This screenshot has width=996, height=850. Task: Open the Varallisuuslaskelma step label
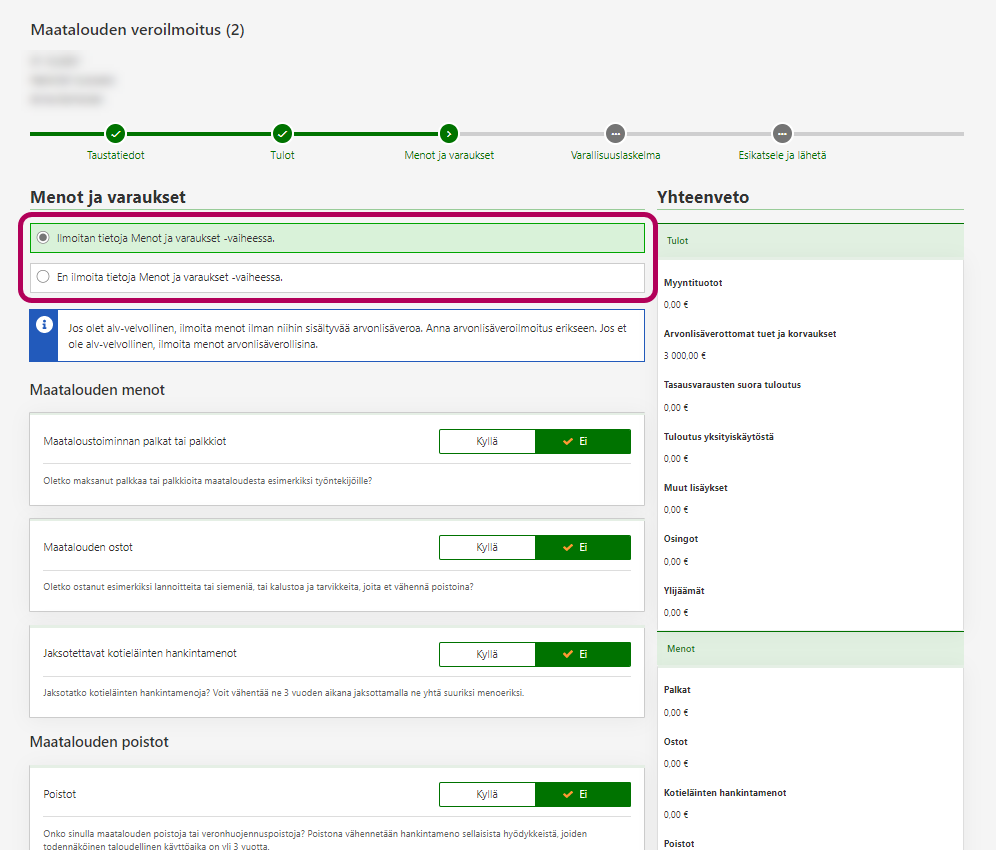[615, 156]
